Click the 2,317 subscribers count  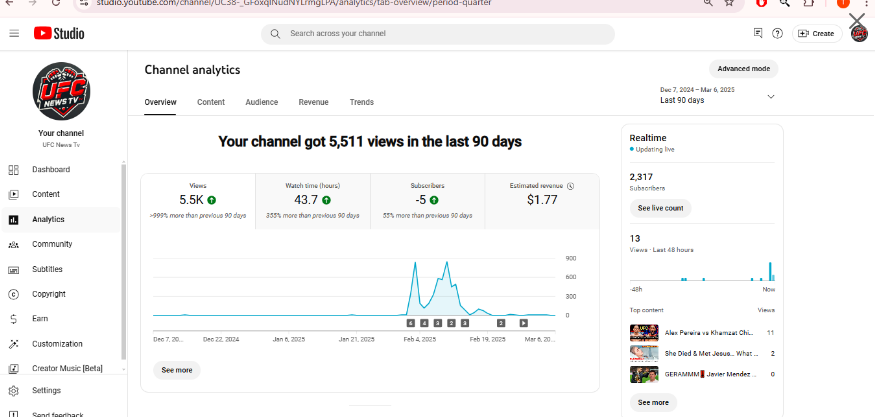click(641, 177)
